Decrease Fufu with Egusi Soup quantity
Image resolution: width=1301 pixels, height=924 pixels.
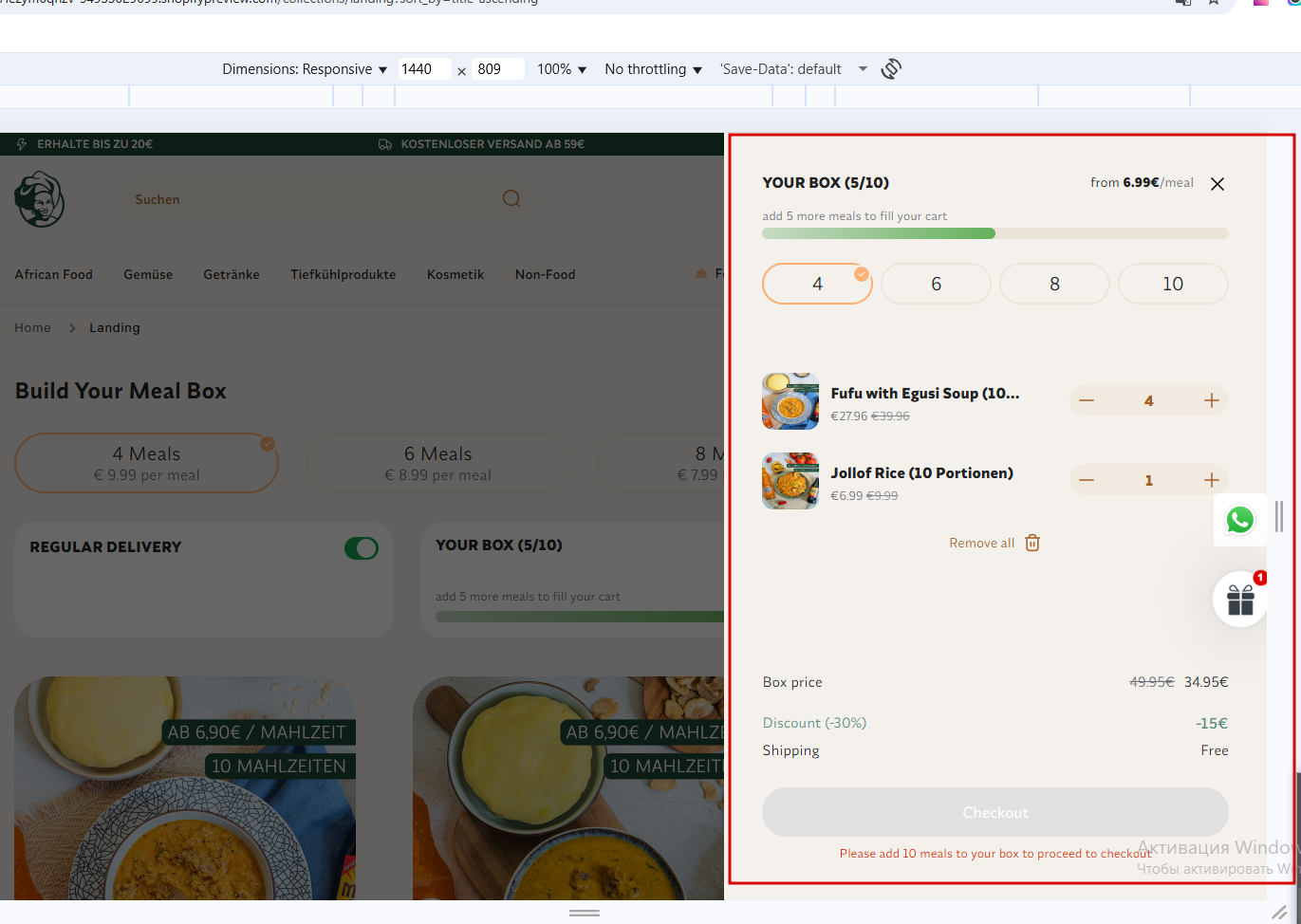pos(1087,400)
